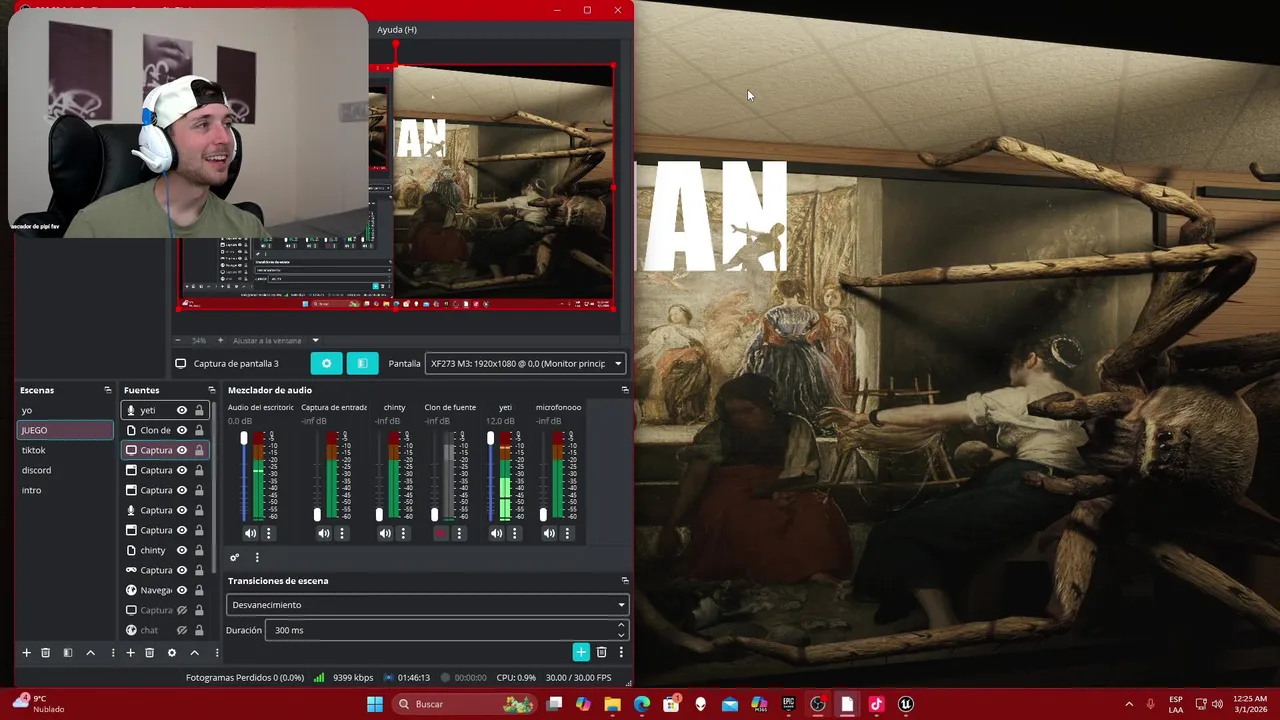Open Epic Games launcher in taskbar

[789, 704]
